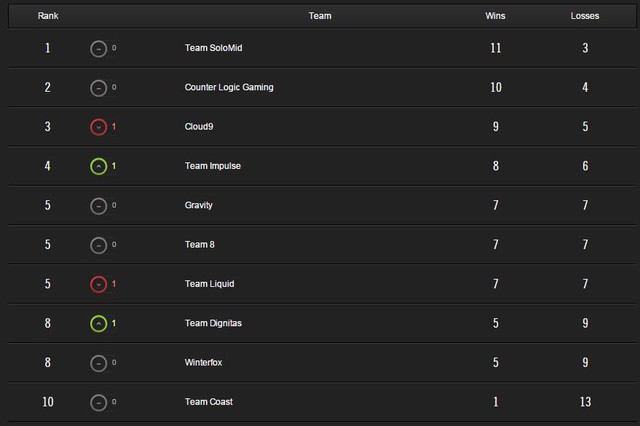Click Gravity's gray no-change icon

click(98, 205)
